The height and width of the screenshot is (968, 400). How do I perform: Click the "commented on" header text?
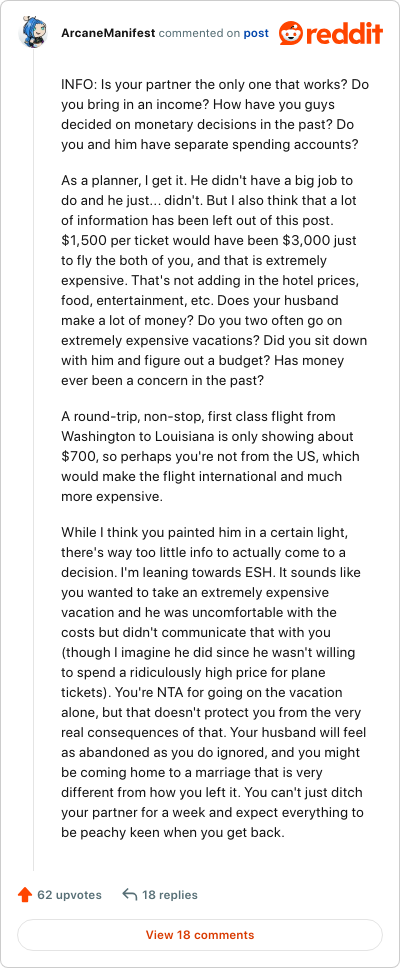tap(199, 33)
